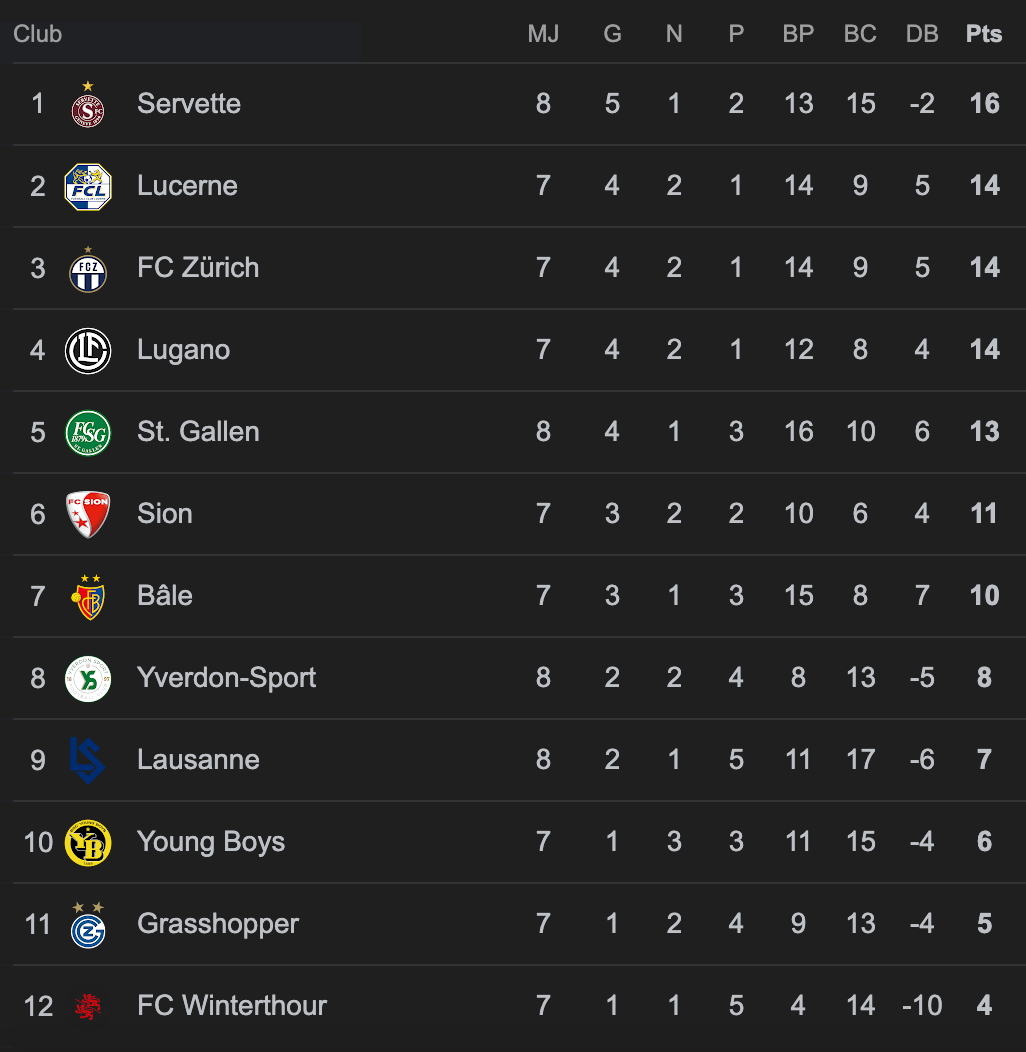Click the Servette club crest icon

click(88, 105)
